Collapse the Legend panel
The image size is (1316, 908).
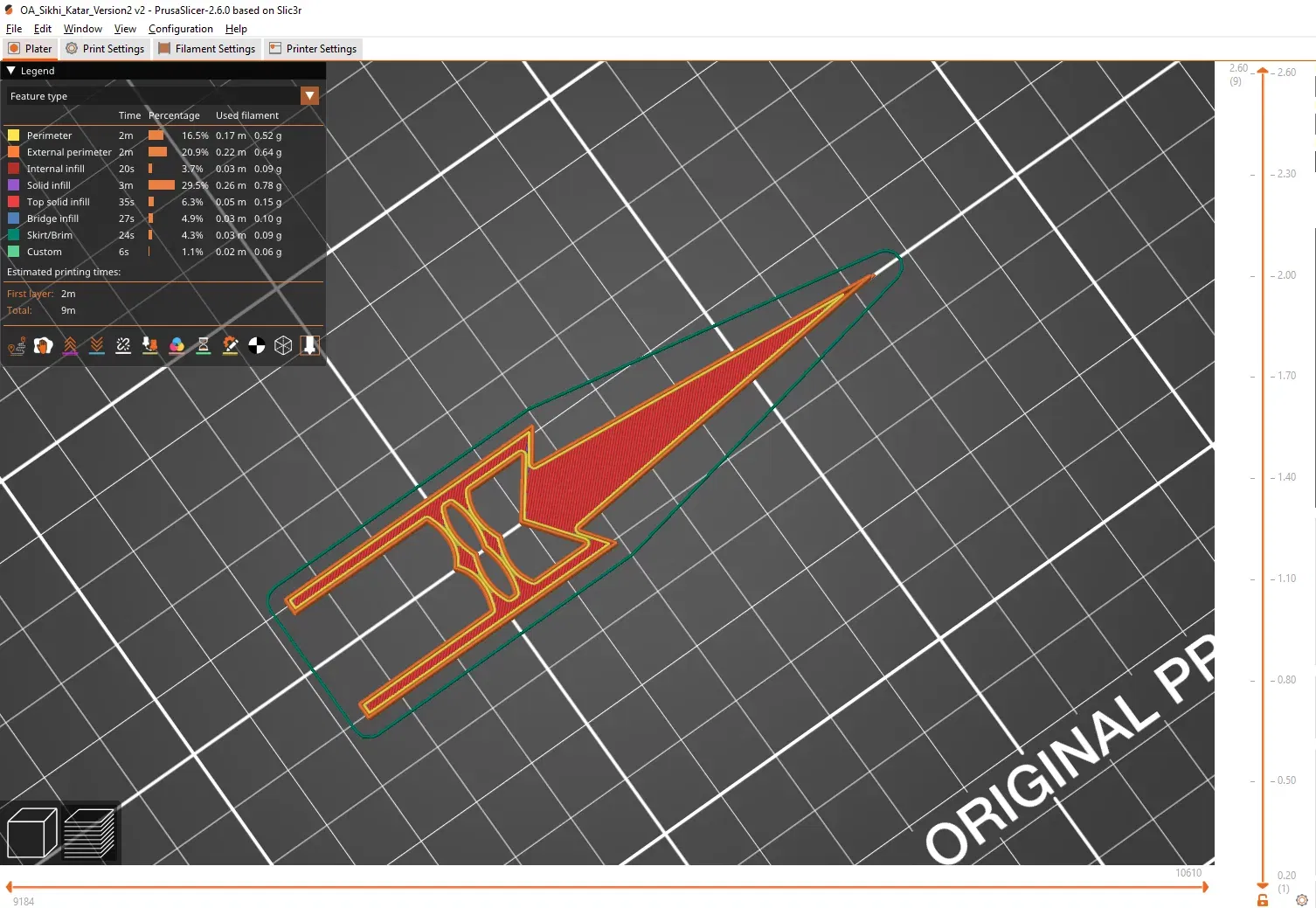pyautogui.click(x=11, y=71)
